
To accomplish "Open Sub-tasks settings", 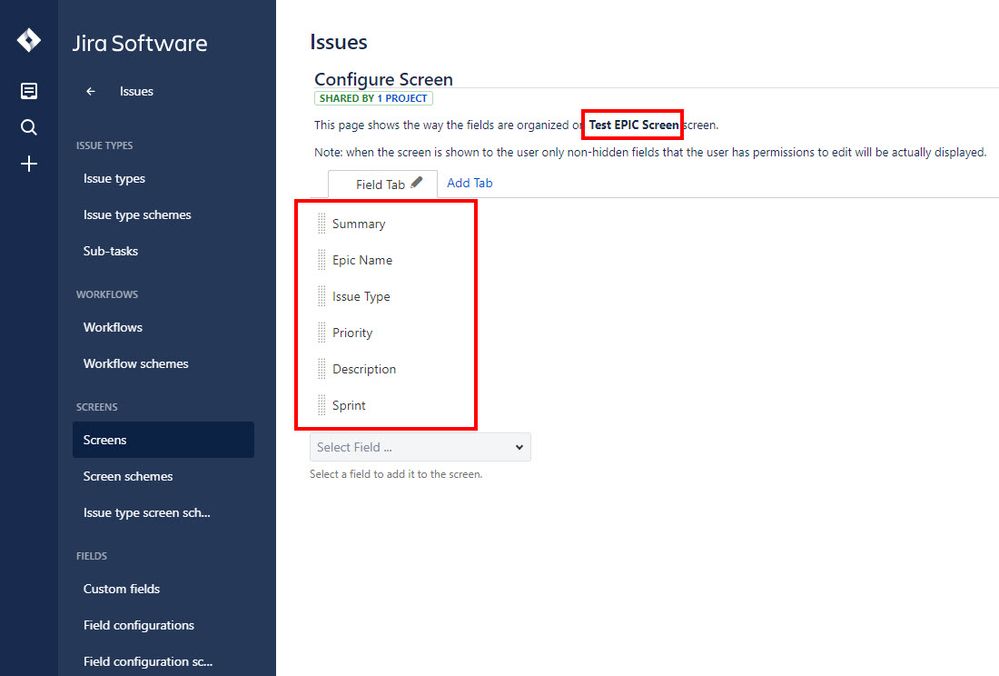I will [x=110, y=251].
